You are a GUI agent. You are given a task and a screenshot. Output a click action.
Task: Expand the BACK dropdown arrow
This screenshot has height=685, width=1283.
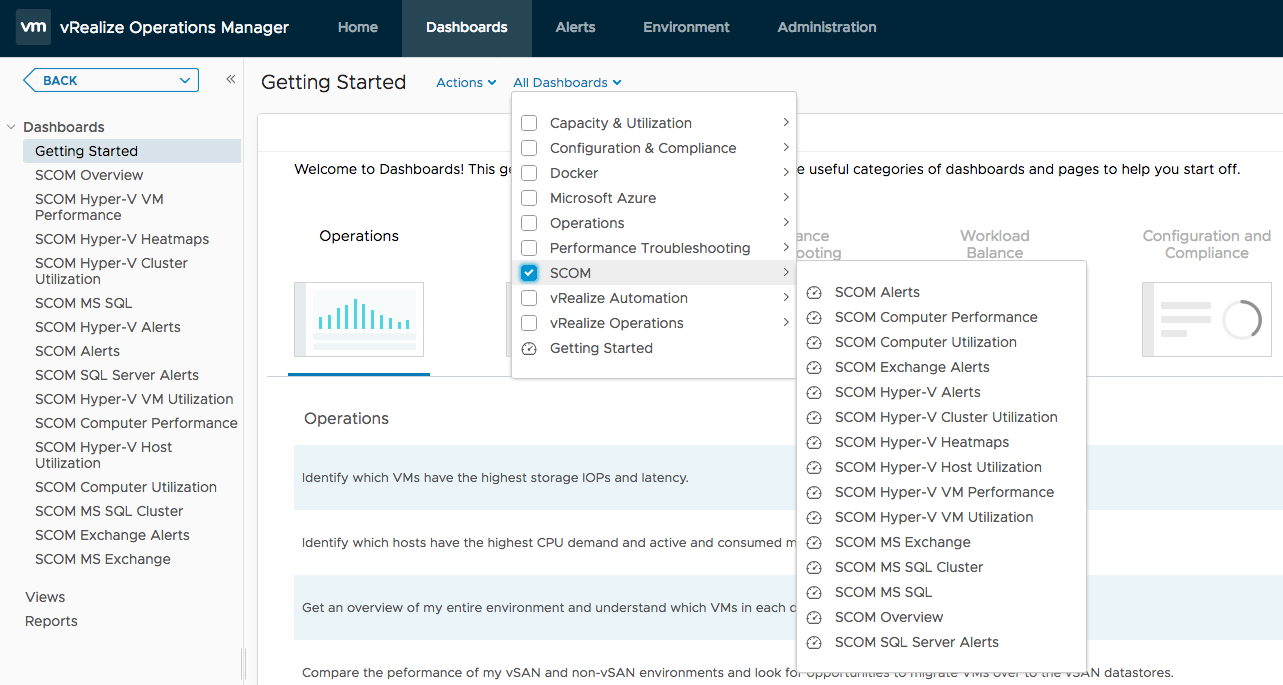184,81
